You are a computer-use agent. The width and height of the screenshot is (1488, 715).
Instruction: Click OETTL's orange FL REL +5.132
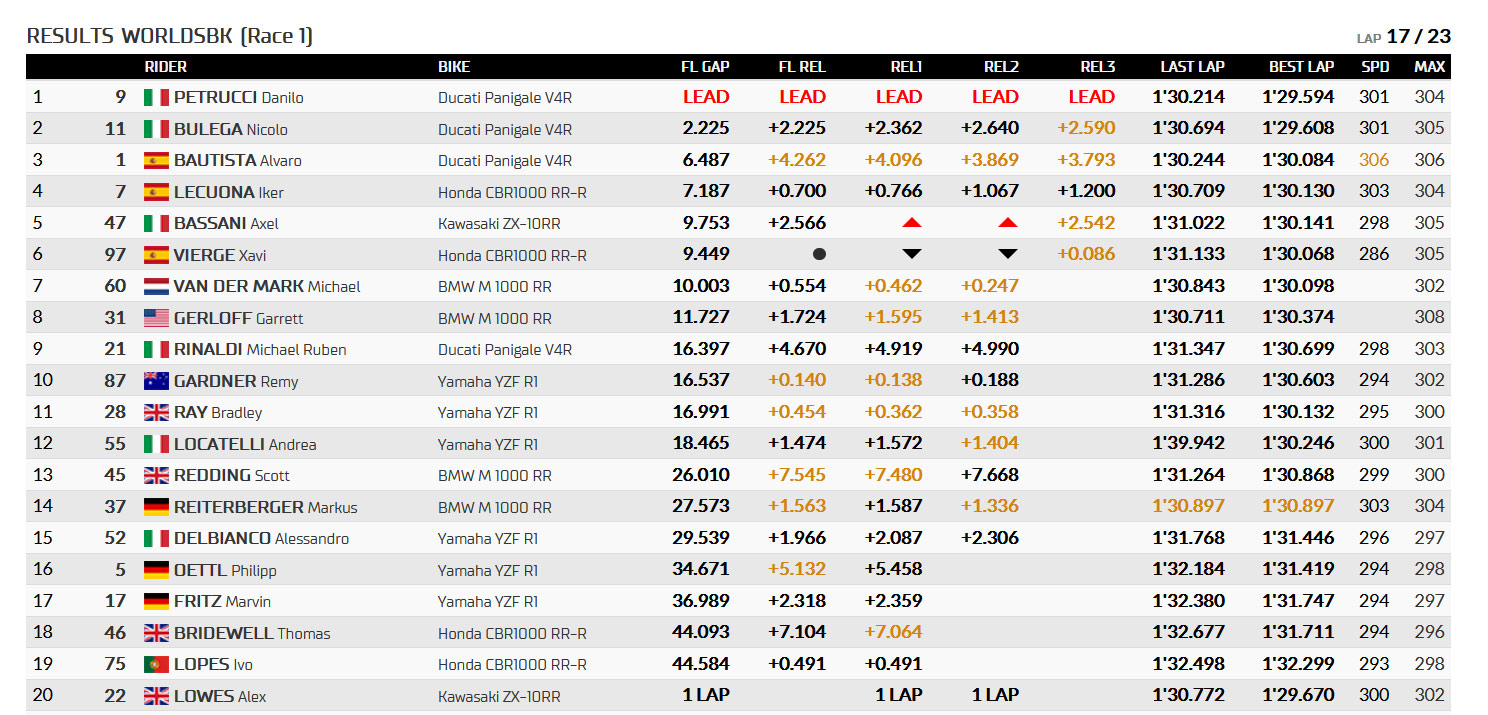tap(797, 569)
